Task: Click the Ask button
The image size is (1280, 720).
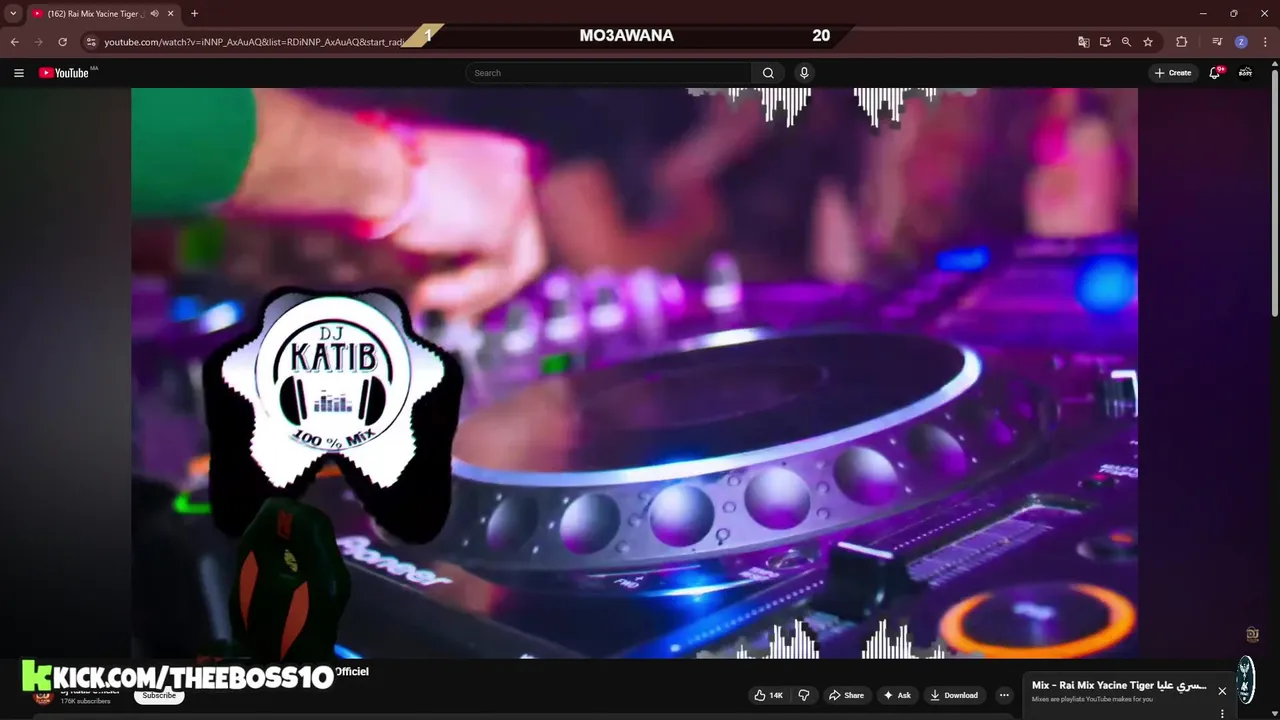Action: [x=897, y=695]
